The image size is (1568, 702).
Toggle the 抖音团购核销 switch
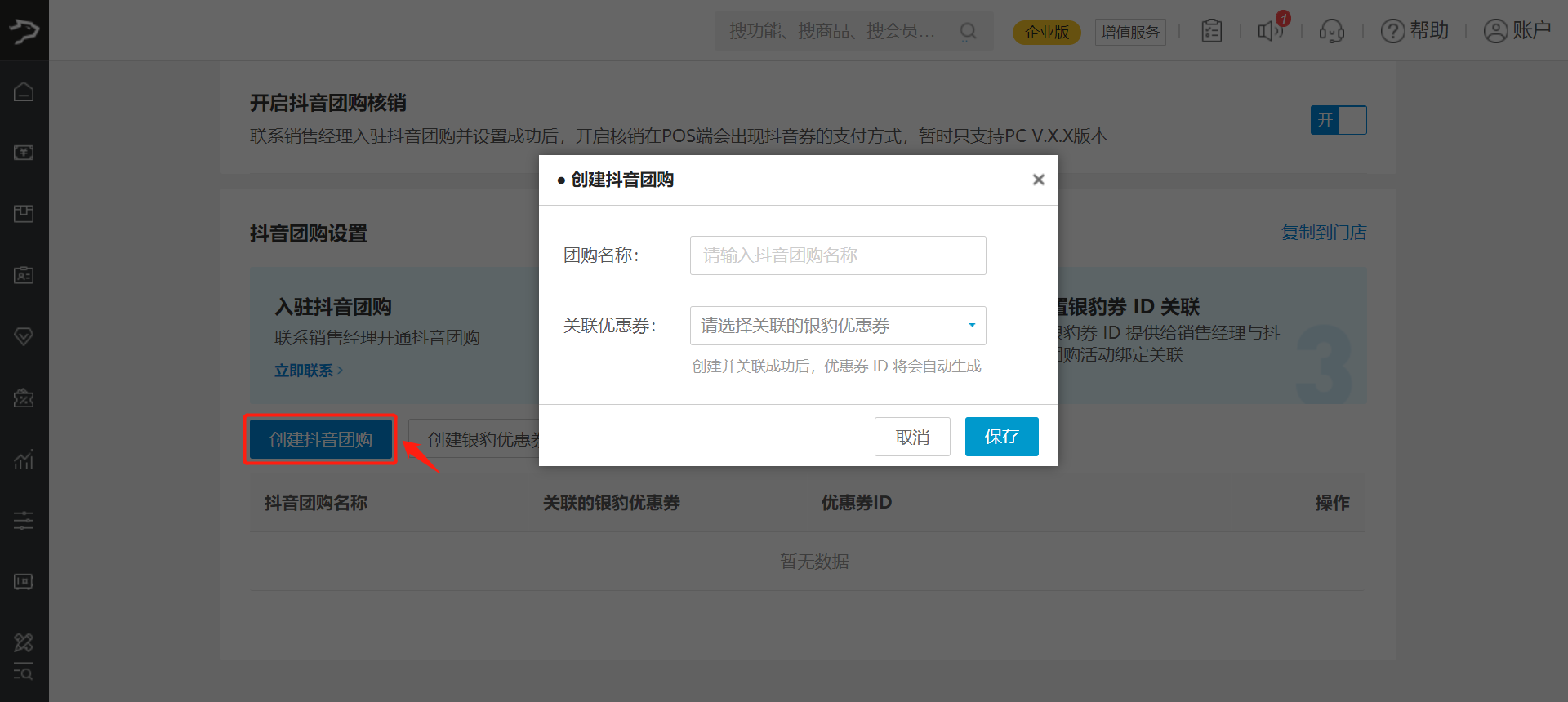(x=1339, y=120)
